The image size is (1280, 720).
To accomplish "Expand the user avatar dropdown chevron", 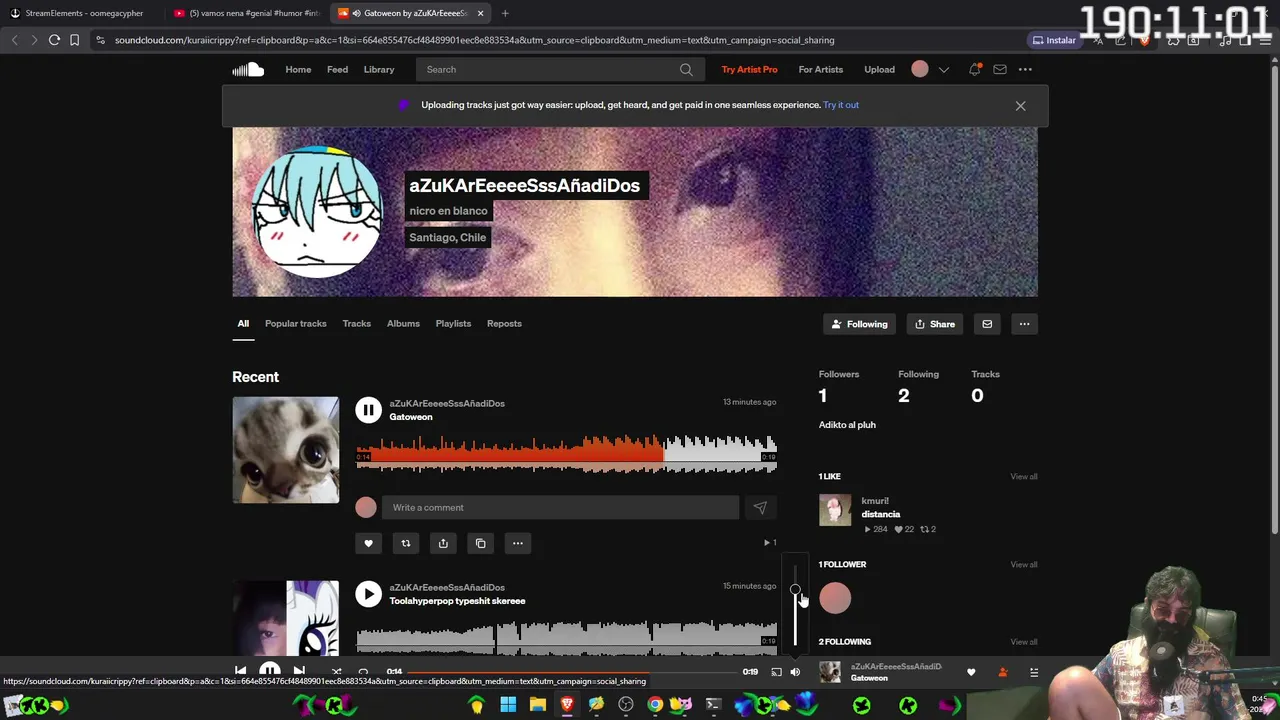I will (x=943, y=69).
